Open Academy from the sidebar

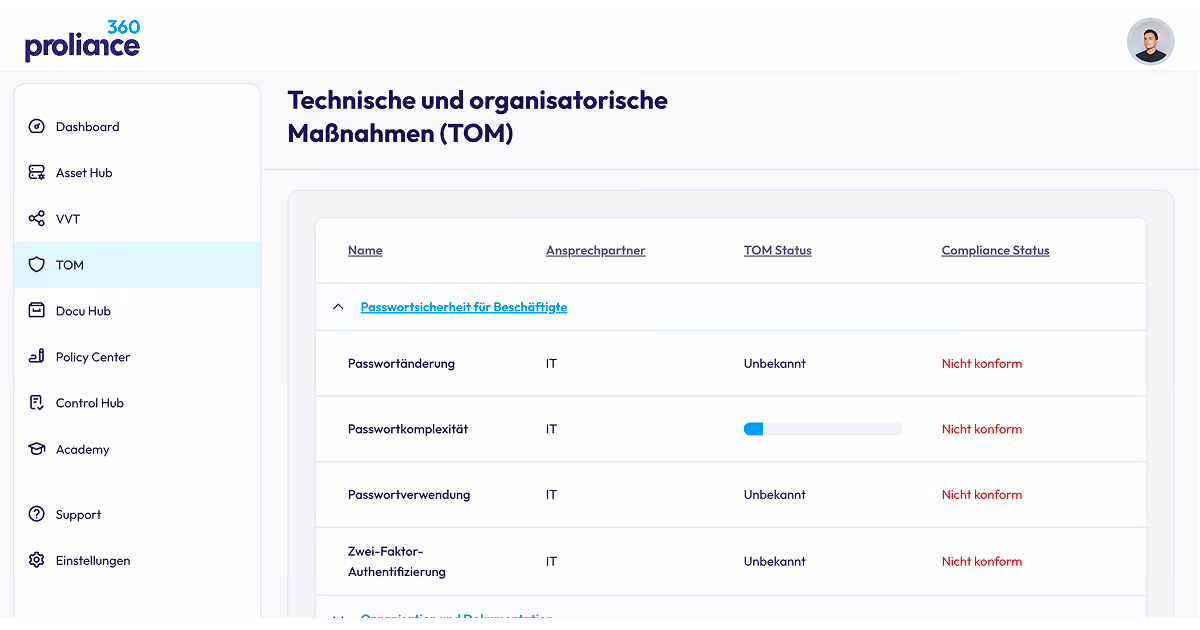point(137,449)
